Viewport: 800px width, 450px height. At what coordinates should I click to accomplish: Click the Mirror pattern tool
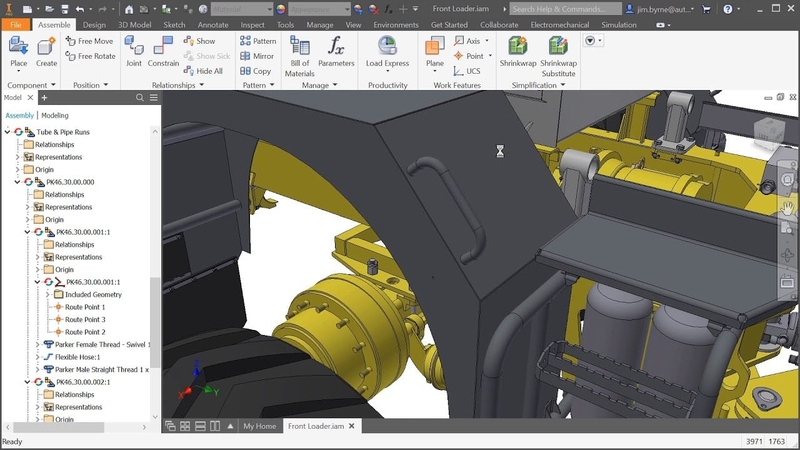(x=255, y=56)
